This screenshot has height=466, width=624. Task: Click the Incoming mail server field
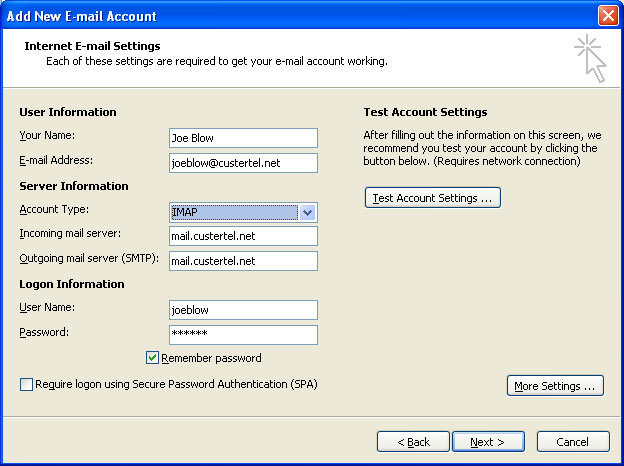click(243, 236)
